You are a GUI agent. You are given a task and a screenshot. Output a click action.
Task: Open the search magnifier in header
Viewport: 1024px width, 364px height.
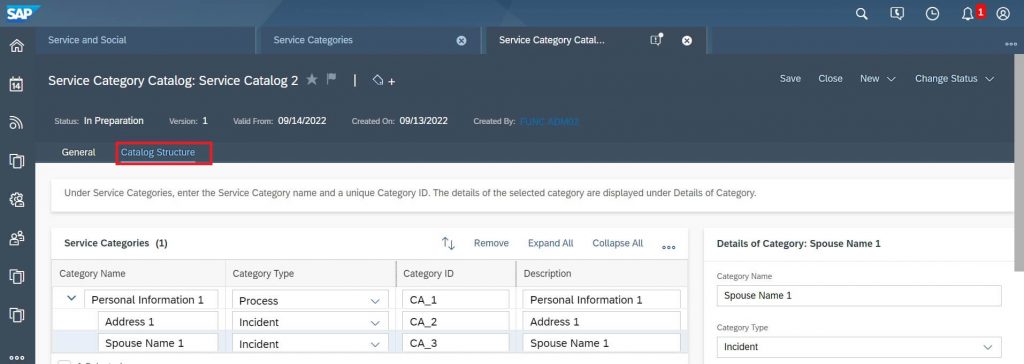point(861,14)
